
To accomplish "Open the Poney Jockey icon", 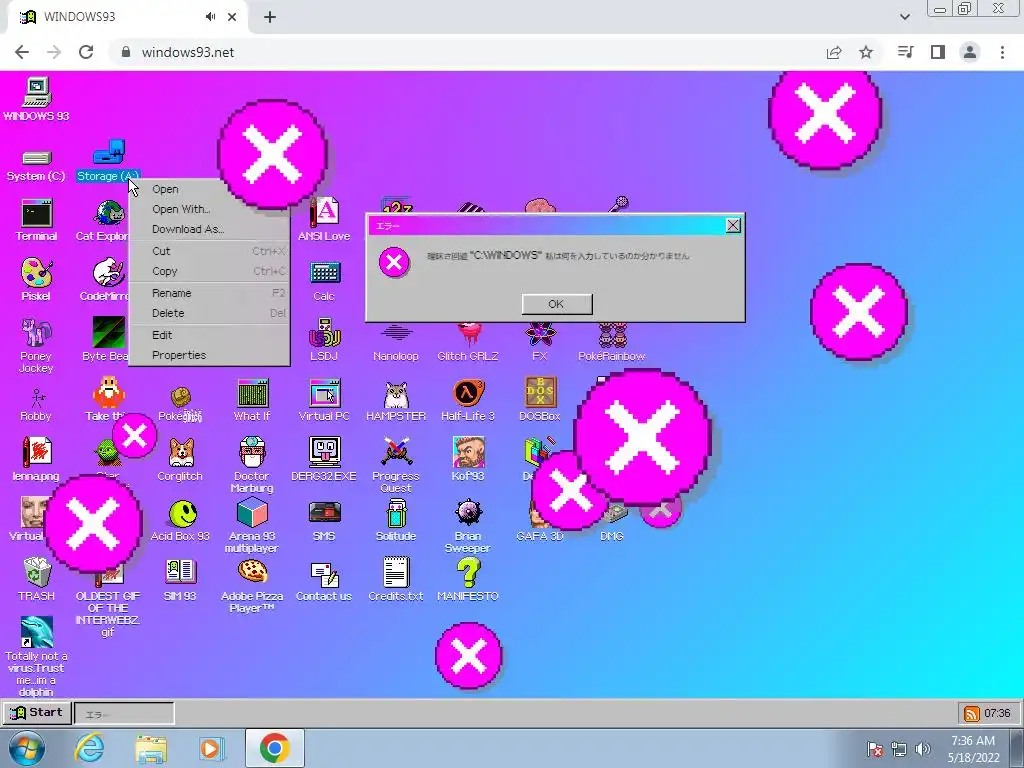I will coord(36,332).
